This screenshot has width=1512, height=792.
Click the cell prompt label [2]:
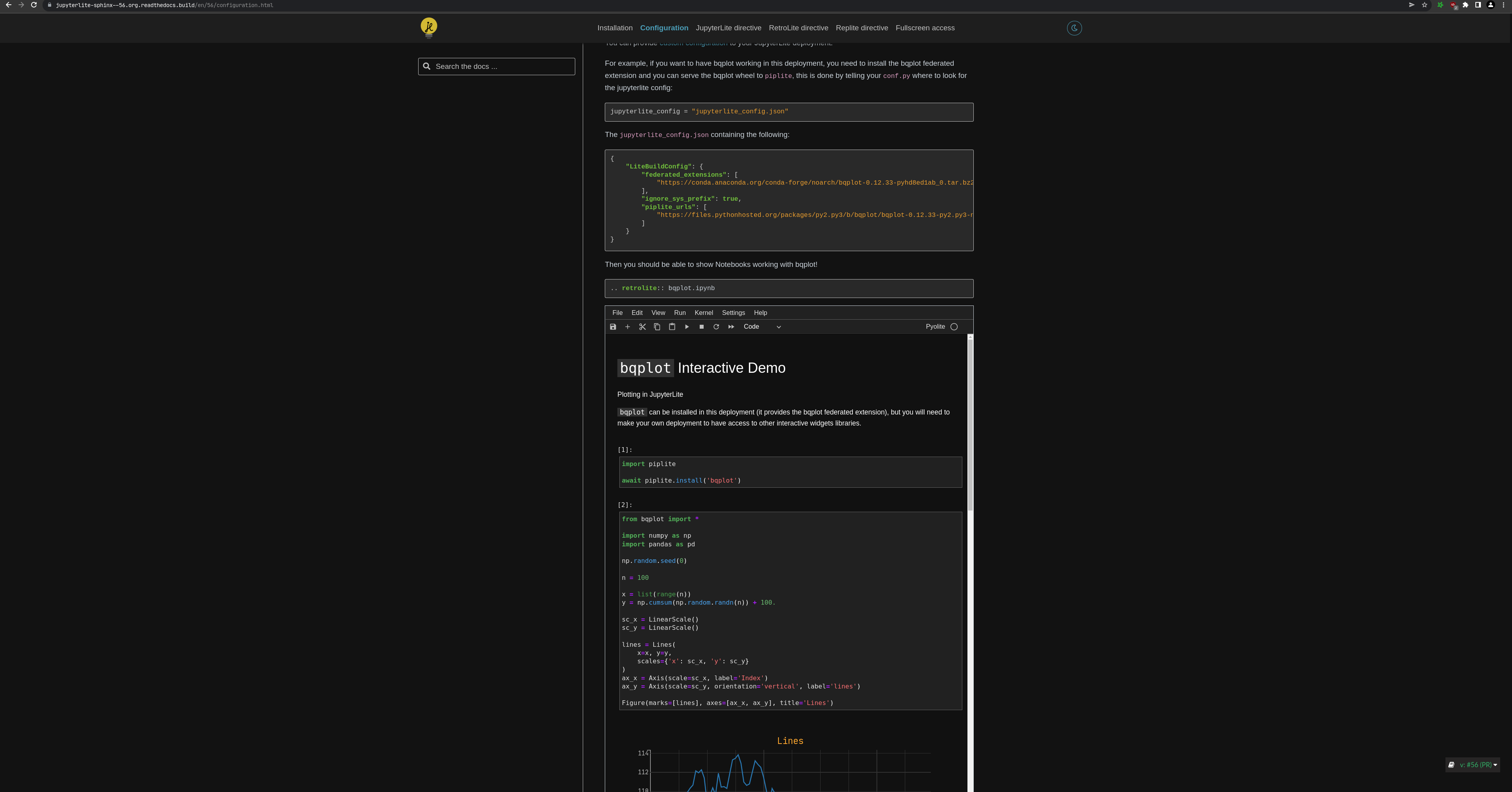point(625,505)
